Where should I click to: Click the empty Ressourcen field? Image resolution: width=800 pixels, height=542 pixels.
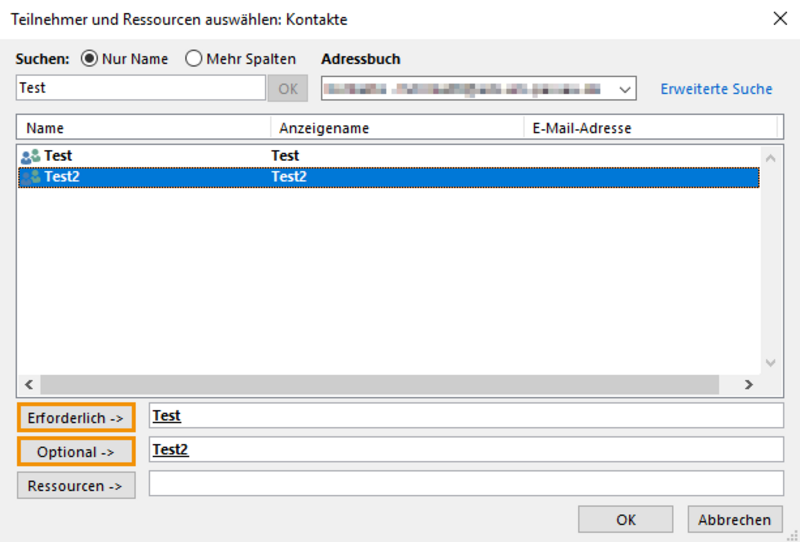point(466,483)
